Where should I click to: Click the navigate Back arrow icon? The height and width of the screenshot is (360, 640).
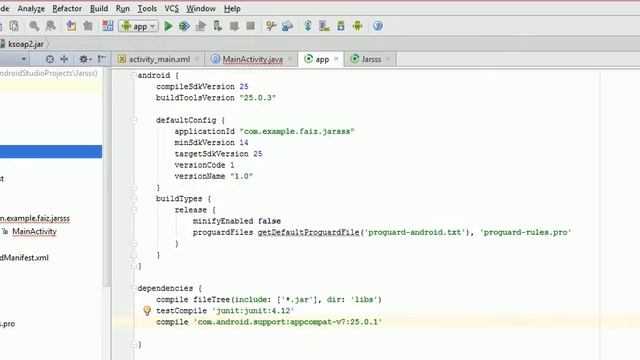pyautogui.click(x=71, y=26)
